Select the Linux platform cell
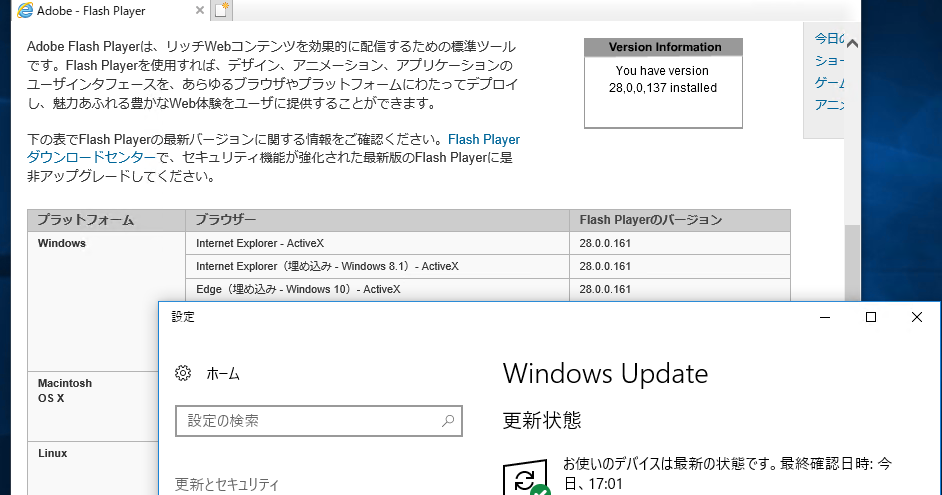 (x=93, y=469)
